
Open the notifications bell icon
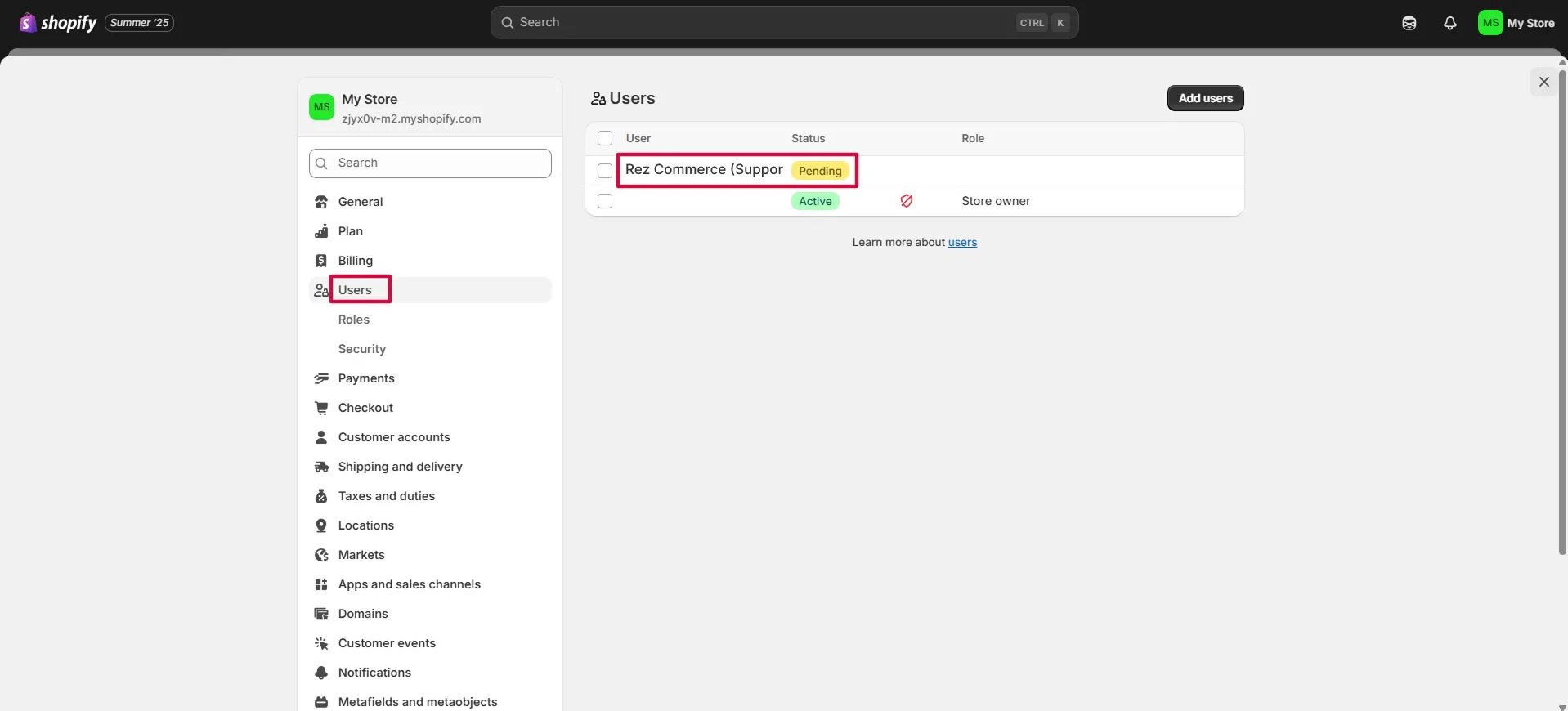pyautogui.click(x=1449, y=23)
